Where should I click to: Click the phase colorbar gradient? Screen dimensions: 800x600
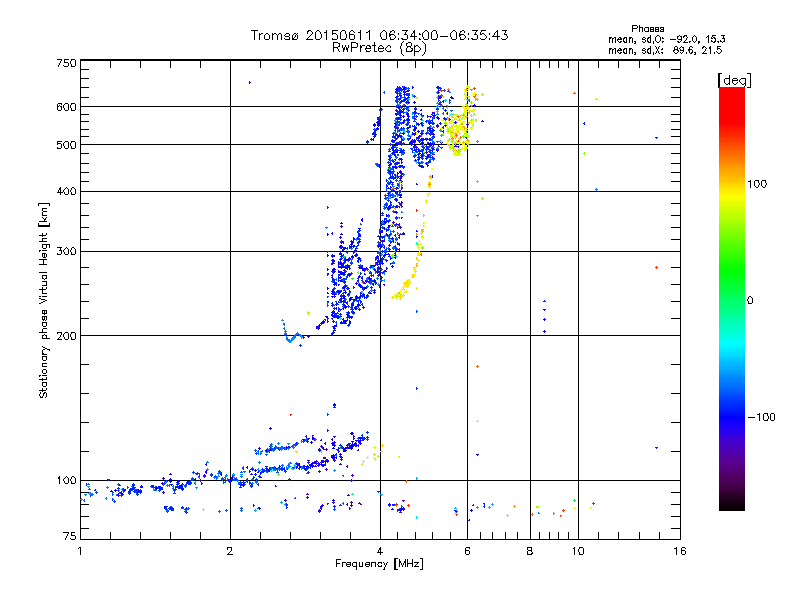(x=732, y=299)
